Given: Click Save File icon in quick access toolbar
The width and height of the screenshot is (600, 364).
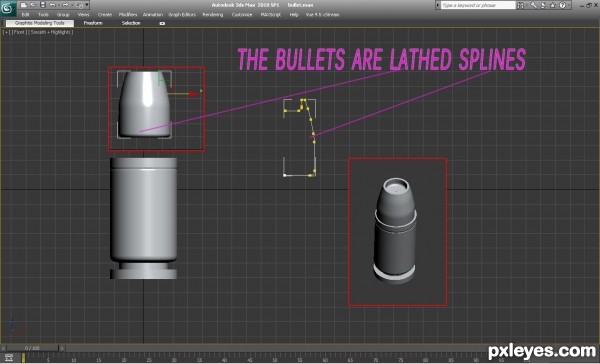Looking at the screenshot, I should click(x=42, y=5).
